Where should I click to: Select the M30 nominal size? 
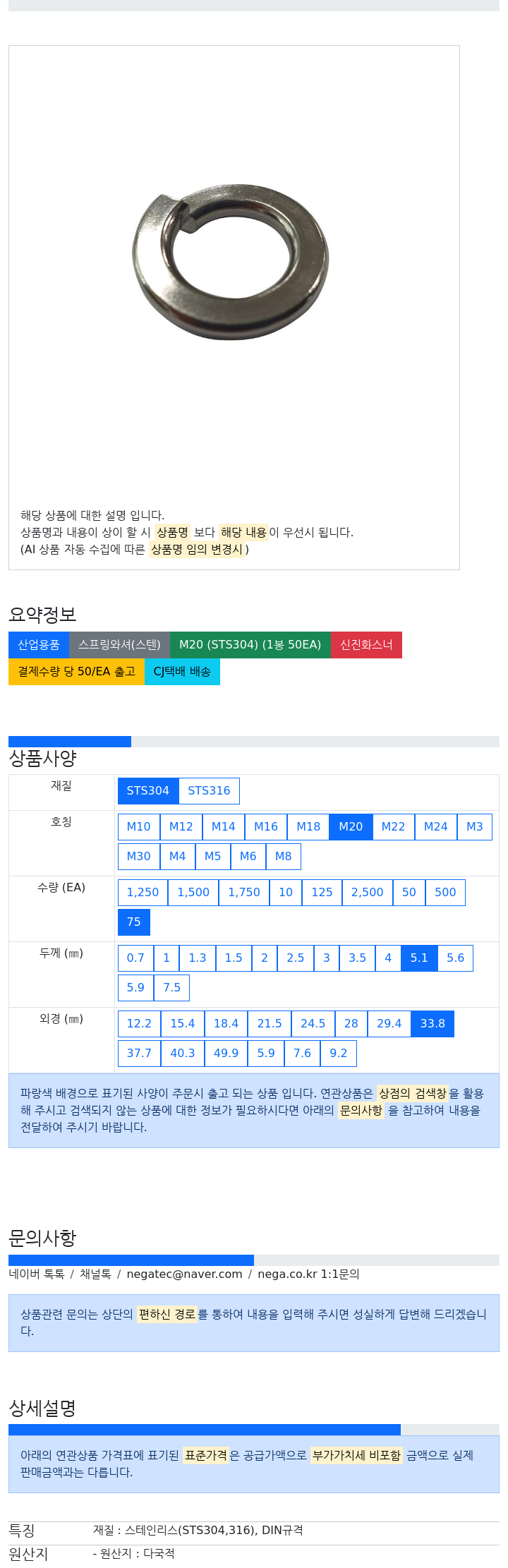point(139,856)
